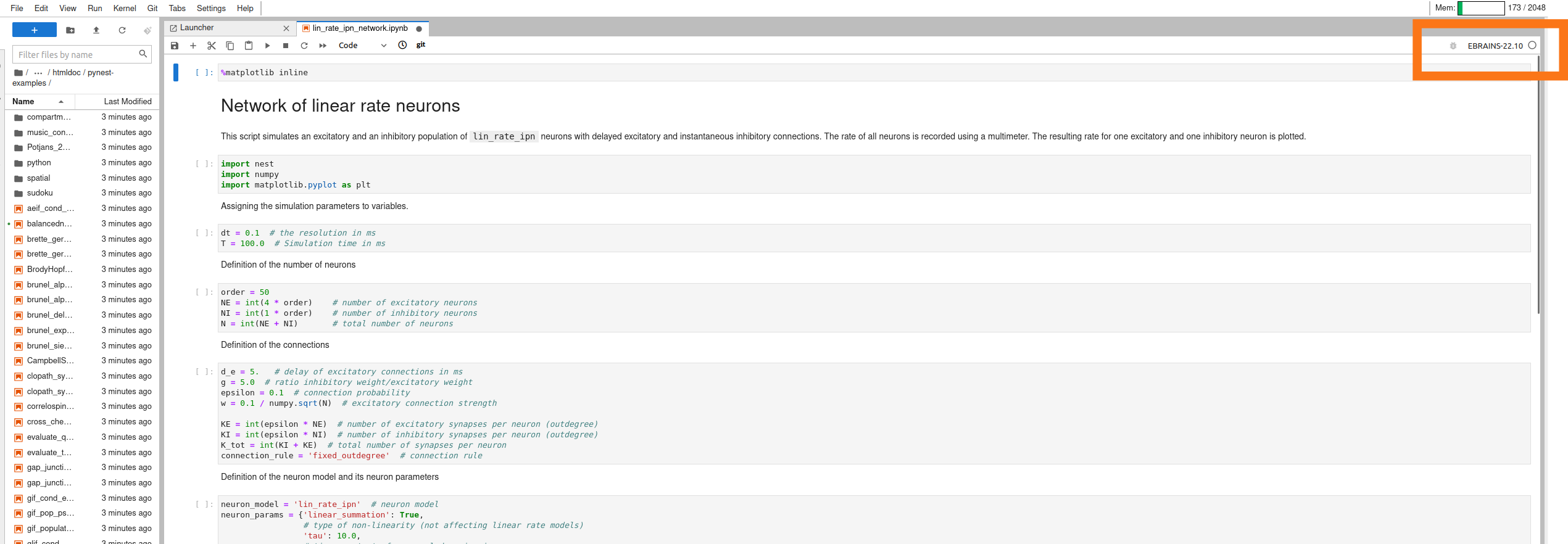Click the debugger bug icon
This screenshot has width=1568, height=544.
(x=1453, y=46)
